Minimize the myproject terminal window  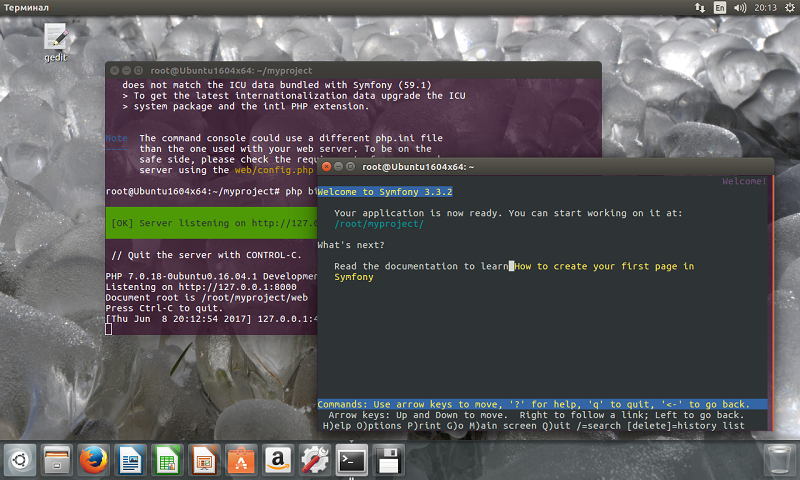pos(127,70)
